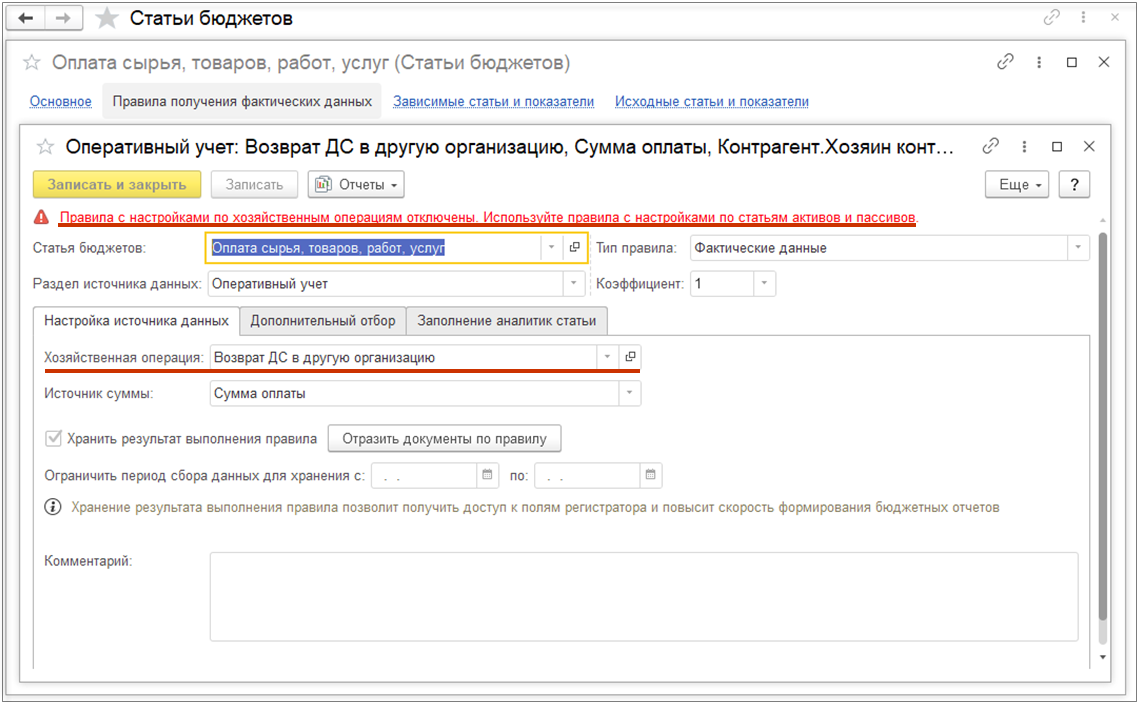Click period end date field

[x=588, y=476]
